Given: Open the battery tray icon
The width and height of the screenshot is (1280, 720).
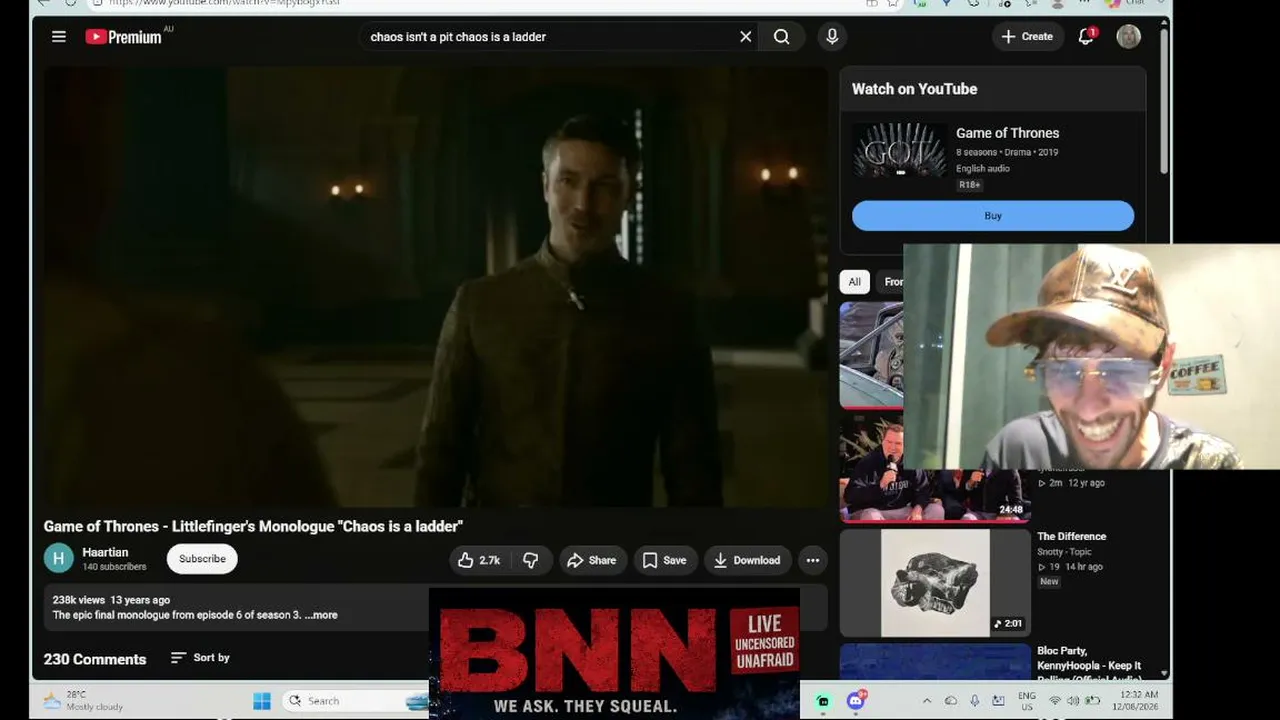Looking at the screenshot, I should click(1092, 701).
